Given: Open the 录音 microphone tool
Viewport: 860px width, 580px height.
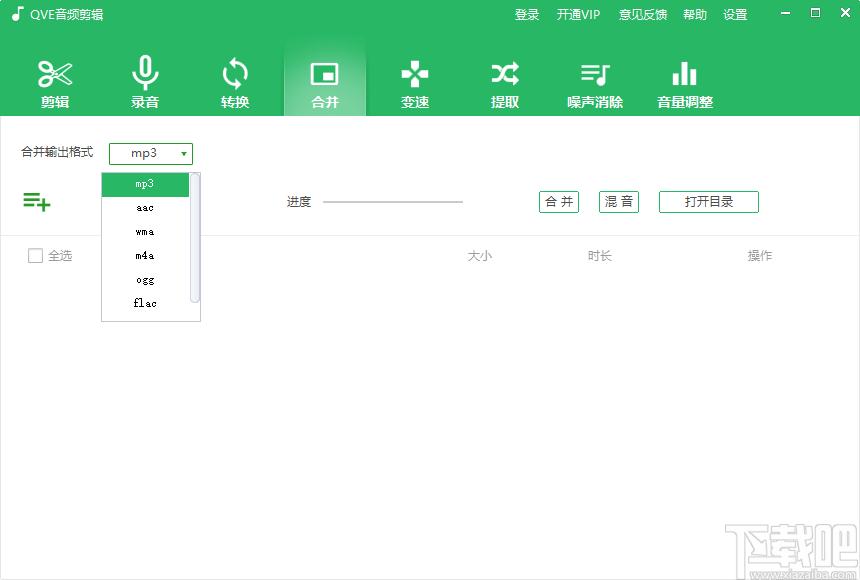Looking at the screenshot, I should tap(145, 82).
